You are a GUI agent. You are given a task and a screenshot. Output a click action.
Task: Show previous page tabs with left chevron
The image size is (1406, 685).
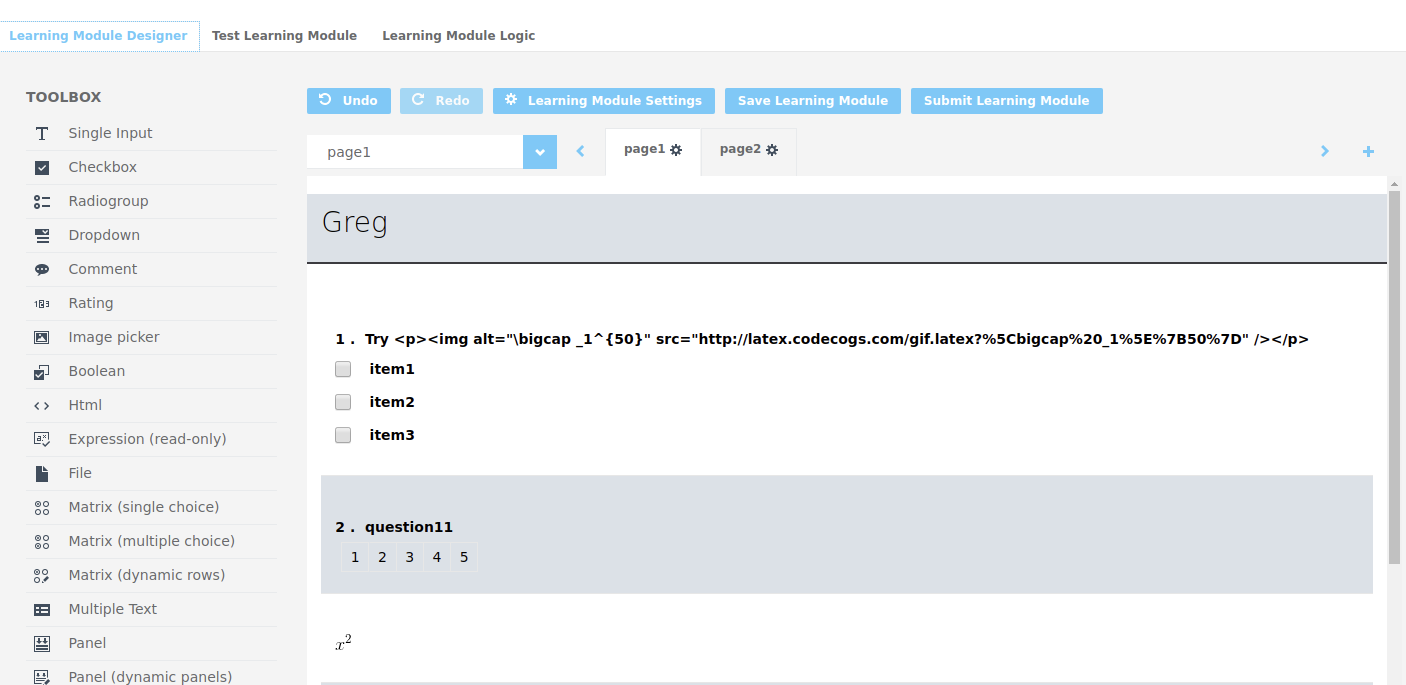[580, 152]
